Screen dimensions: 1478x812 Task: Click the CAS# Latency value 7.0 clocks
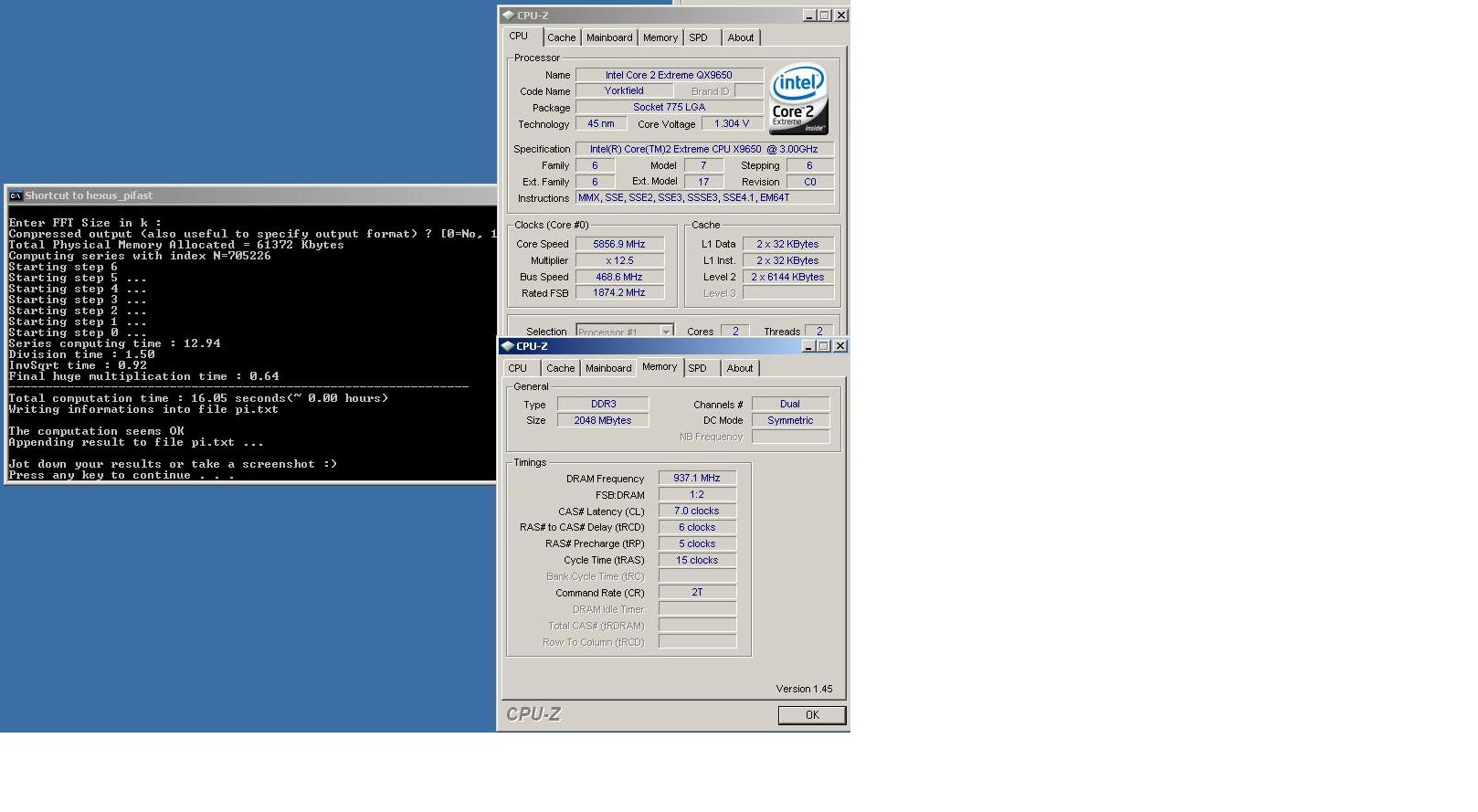point(697,511)
